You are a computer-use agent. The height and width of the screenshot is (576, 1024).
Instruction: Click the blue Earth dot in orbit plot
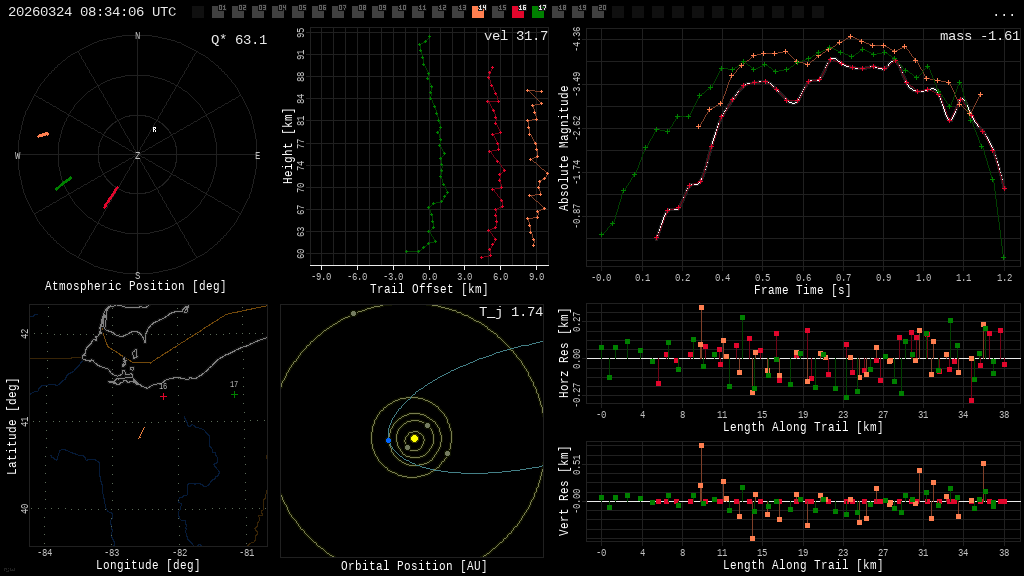coord(389,440)
